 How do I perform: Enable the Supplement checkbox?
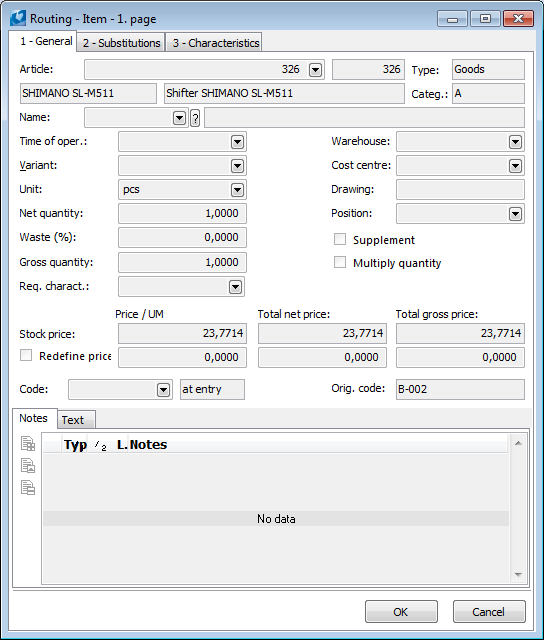pos(340,239)
